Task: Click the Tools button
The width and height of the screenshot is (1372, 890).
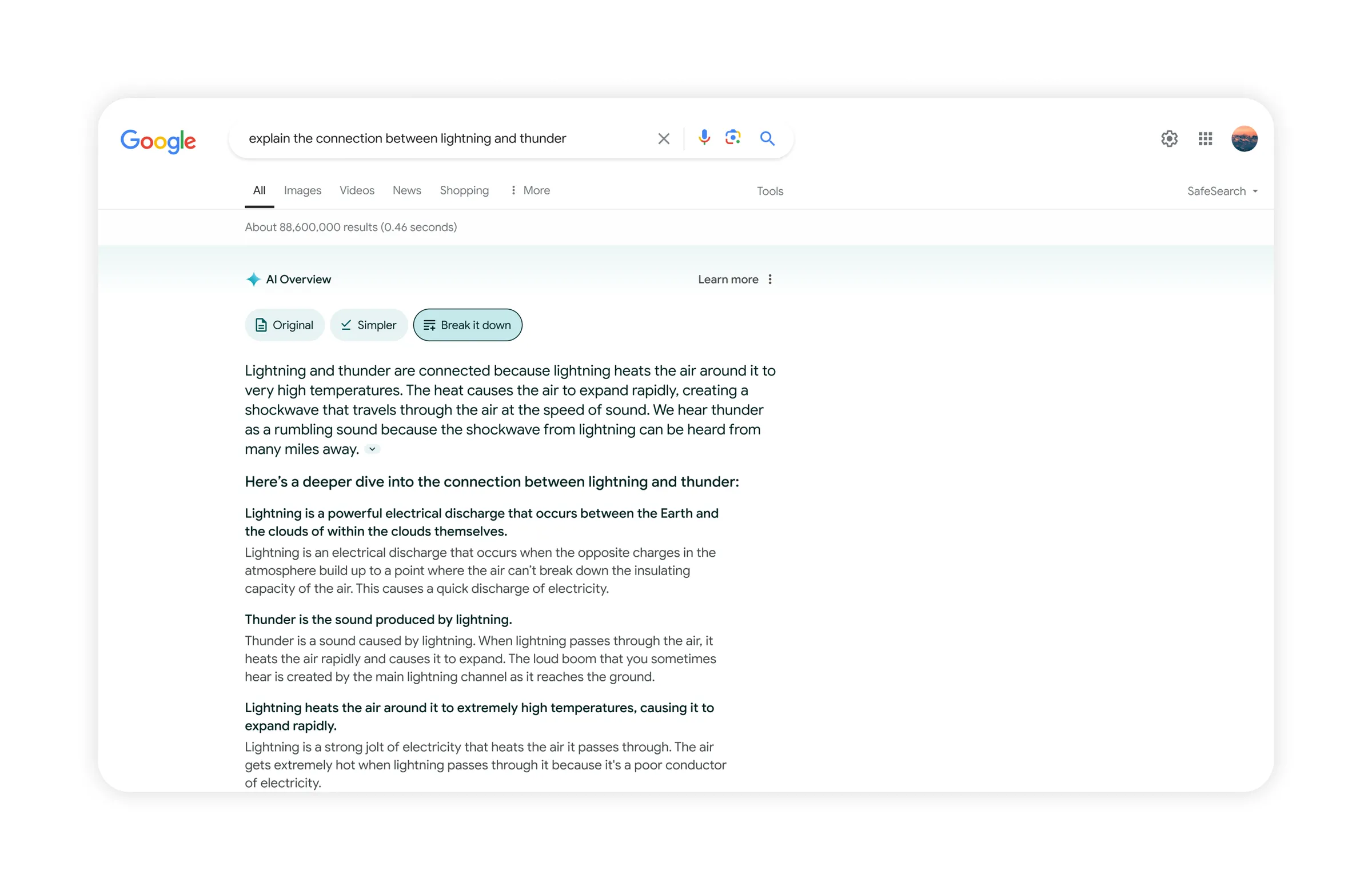Action: pos(770,191)
